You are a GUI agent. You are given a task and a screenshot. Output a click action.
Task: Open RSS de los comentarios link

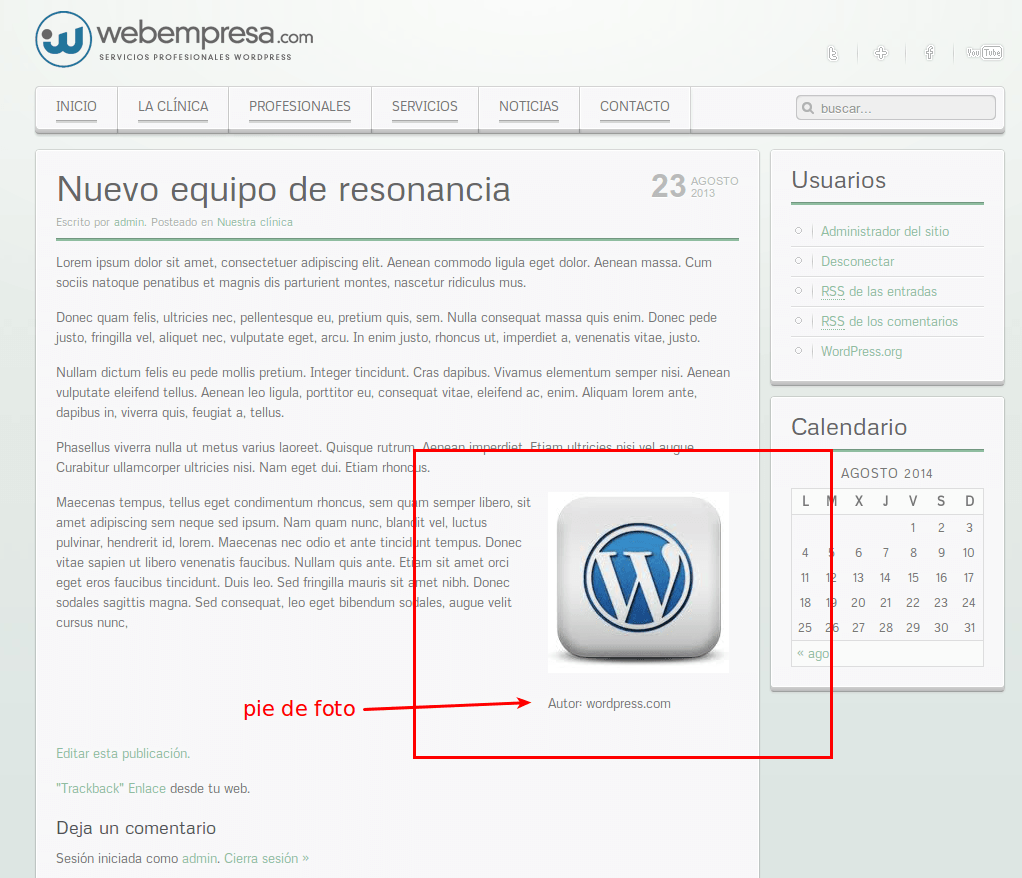[889, 321]
